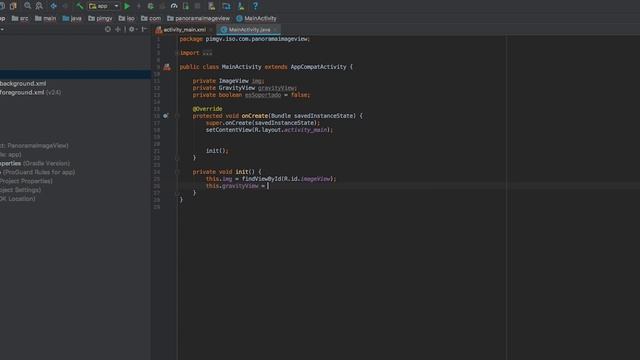
Task: Click the MainActivity breadcrumb item
Action: [x=256, y=18]
